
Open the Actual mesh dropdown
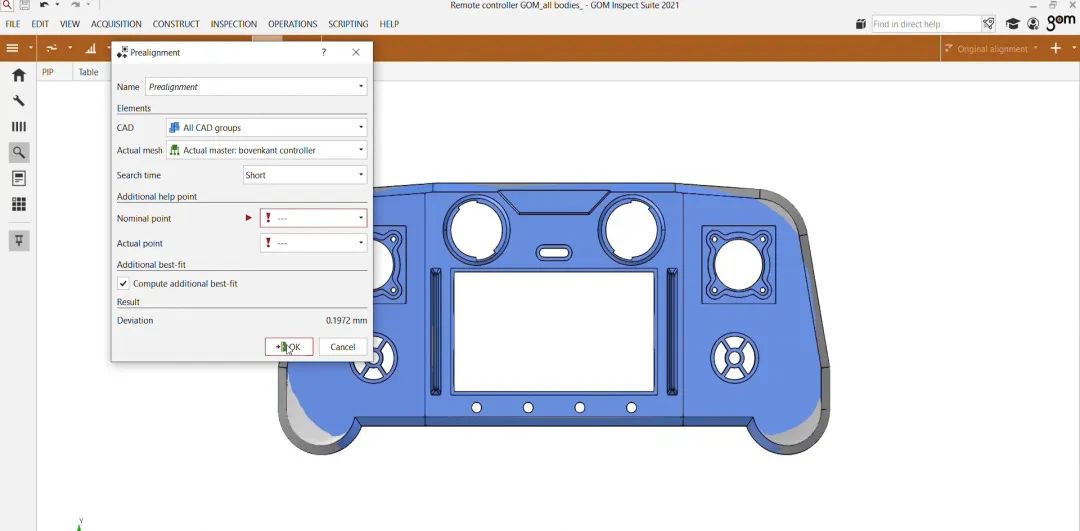267,150
